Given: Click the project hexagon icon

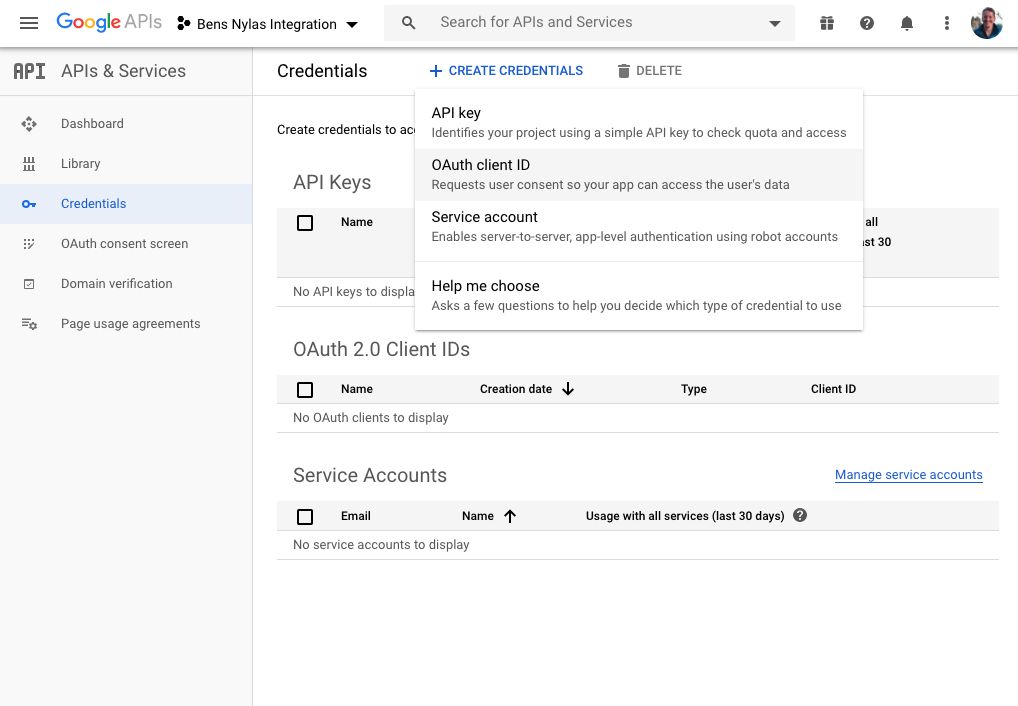Looking at the screenshot, I should point(184,23).
